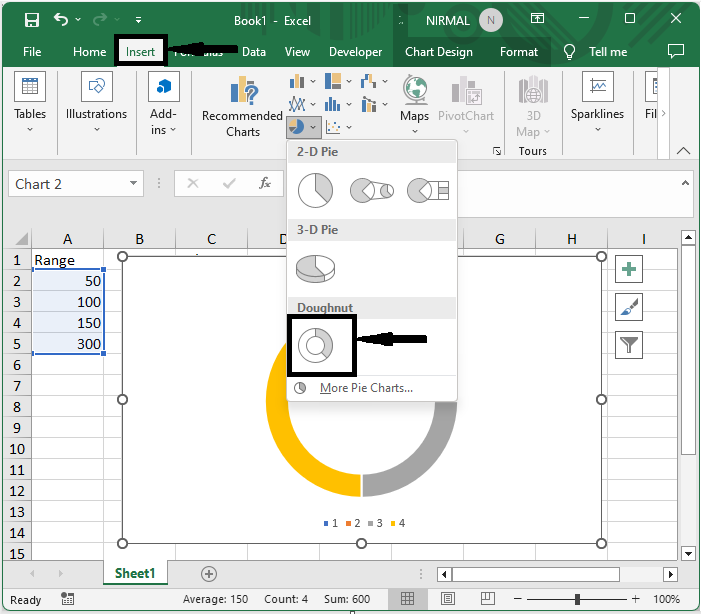Screen dimensions: 701x614
Task: Click Insert Pie or Doughnut Chart button
Action: [x=303, y=127]
